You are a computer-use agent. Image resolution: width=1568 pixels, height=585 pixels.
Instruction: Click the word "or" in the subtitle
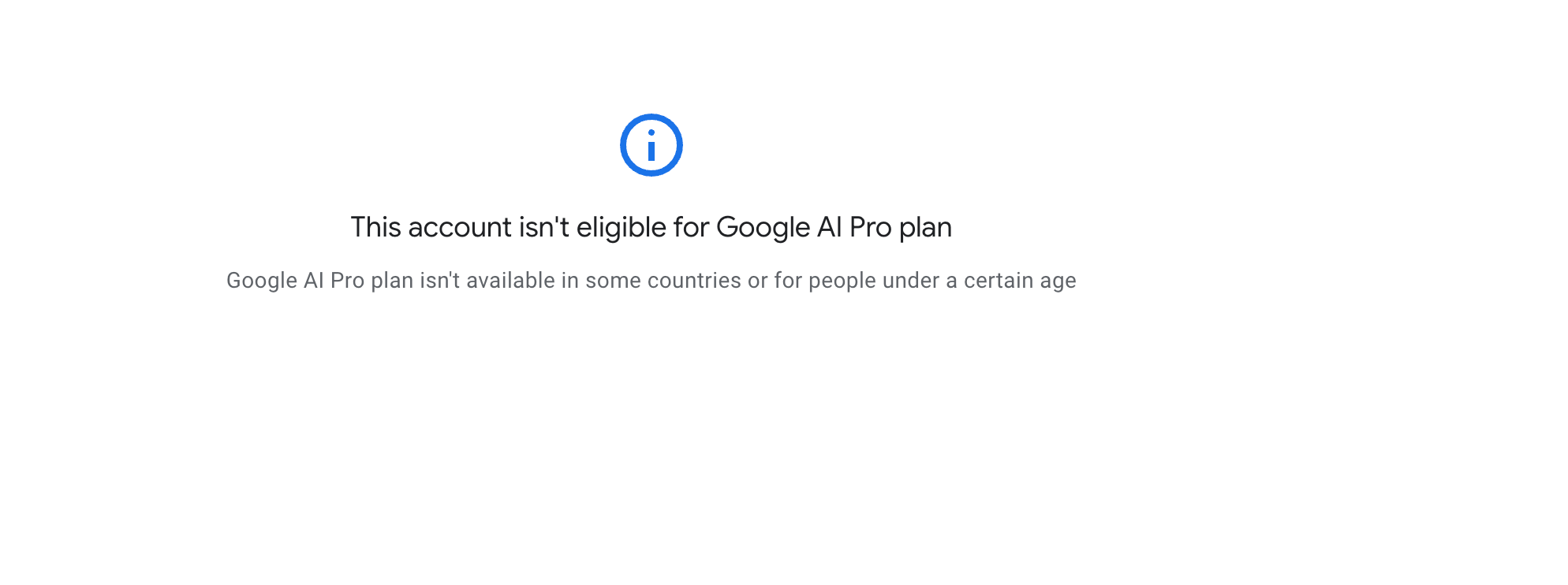click(758, 281)
